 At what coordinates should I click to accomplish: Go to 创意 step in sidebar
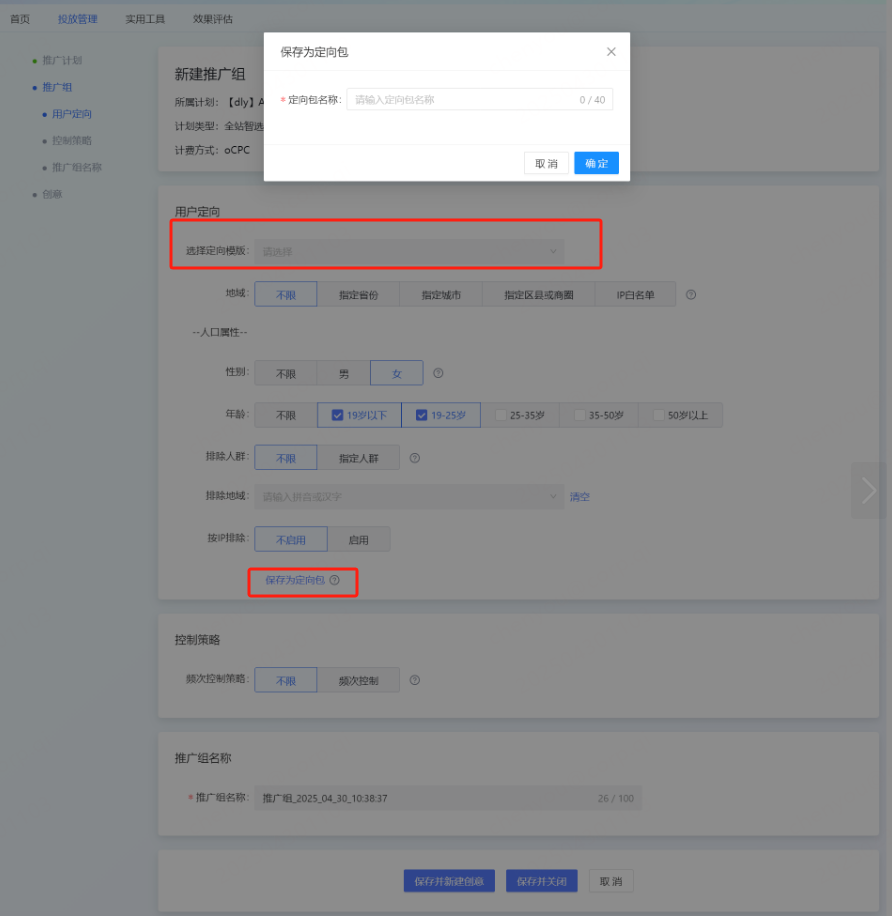[52, 195]
